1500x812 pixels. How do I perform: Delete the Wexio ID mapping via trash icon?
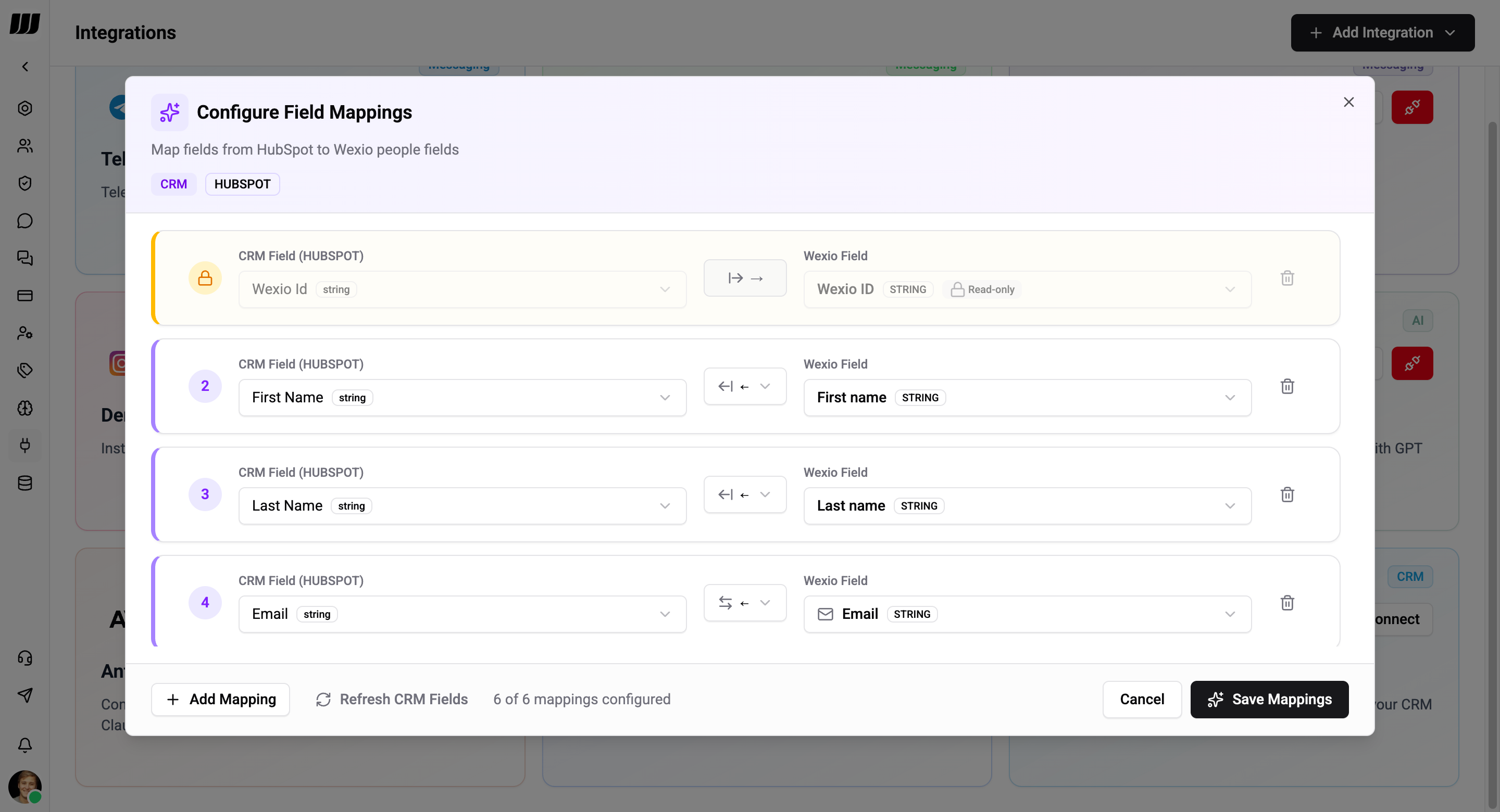[1287, 277]
